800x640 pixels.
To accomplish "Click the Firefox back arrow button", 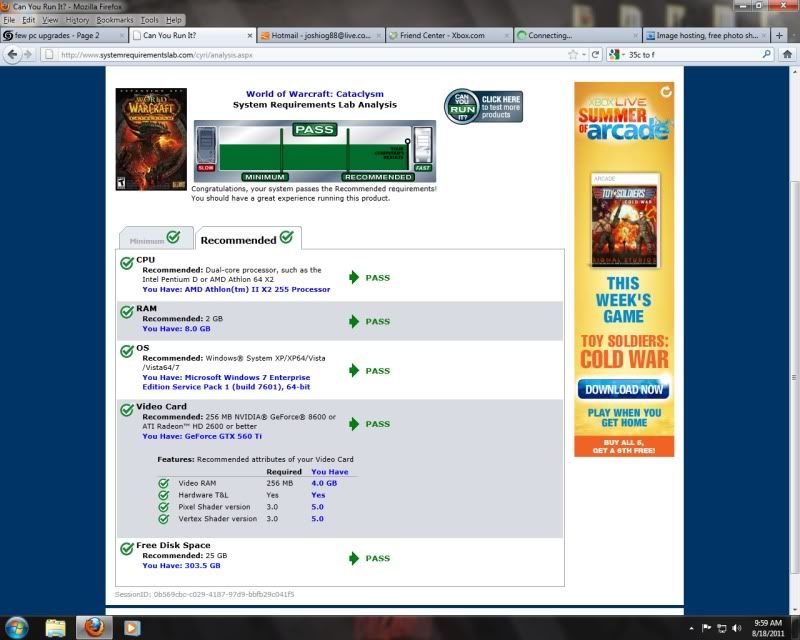I will (13, 55).
